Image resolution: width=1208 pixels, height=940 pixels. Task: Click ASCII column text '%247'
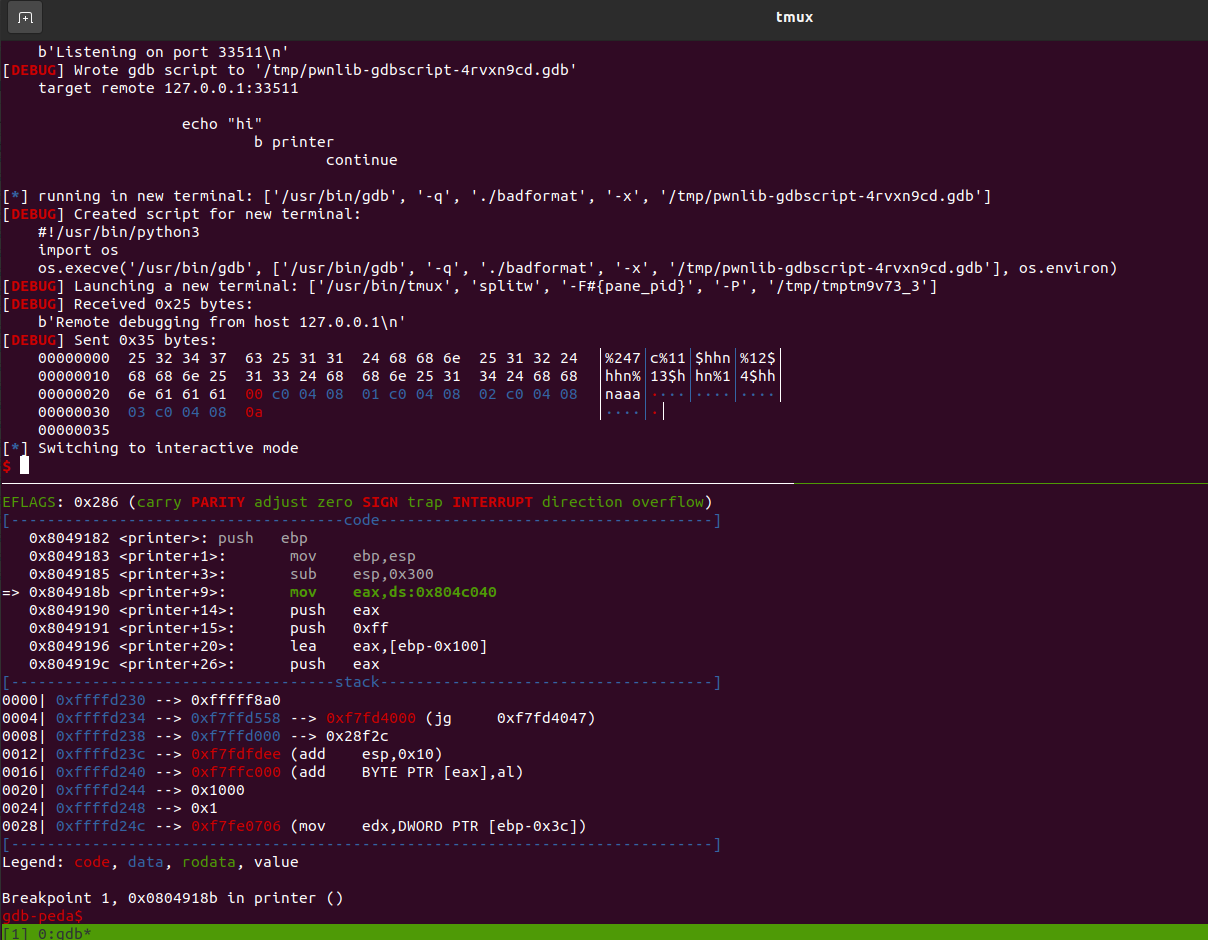[x=623, y=358]
